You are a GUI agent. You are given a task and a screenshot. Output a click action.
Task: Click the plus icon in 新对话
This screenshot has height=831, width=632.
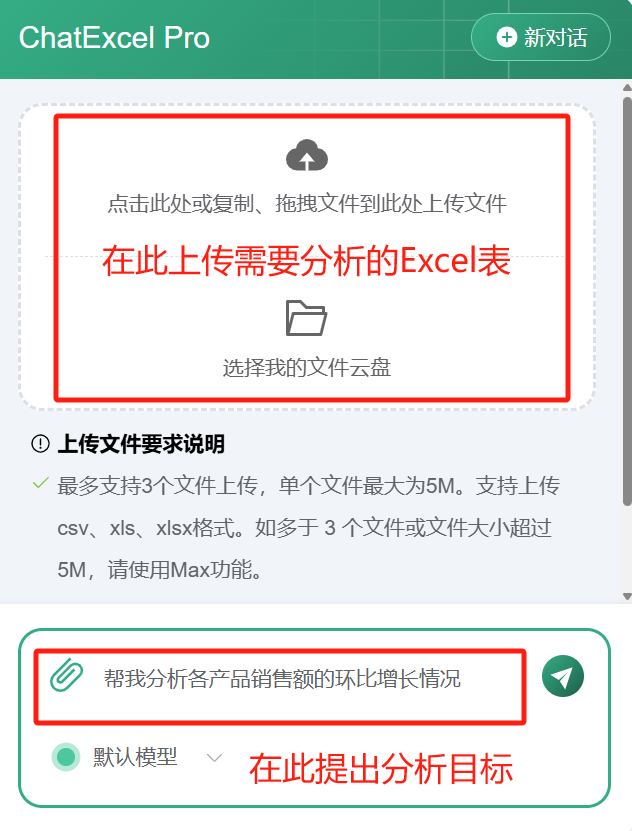pos(506,37)
